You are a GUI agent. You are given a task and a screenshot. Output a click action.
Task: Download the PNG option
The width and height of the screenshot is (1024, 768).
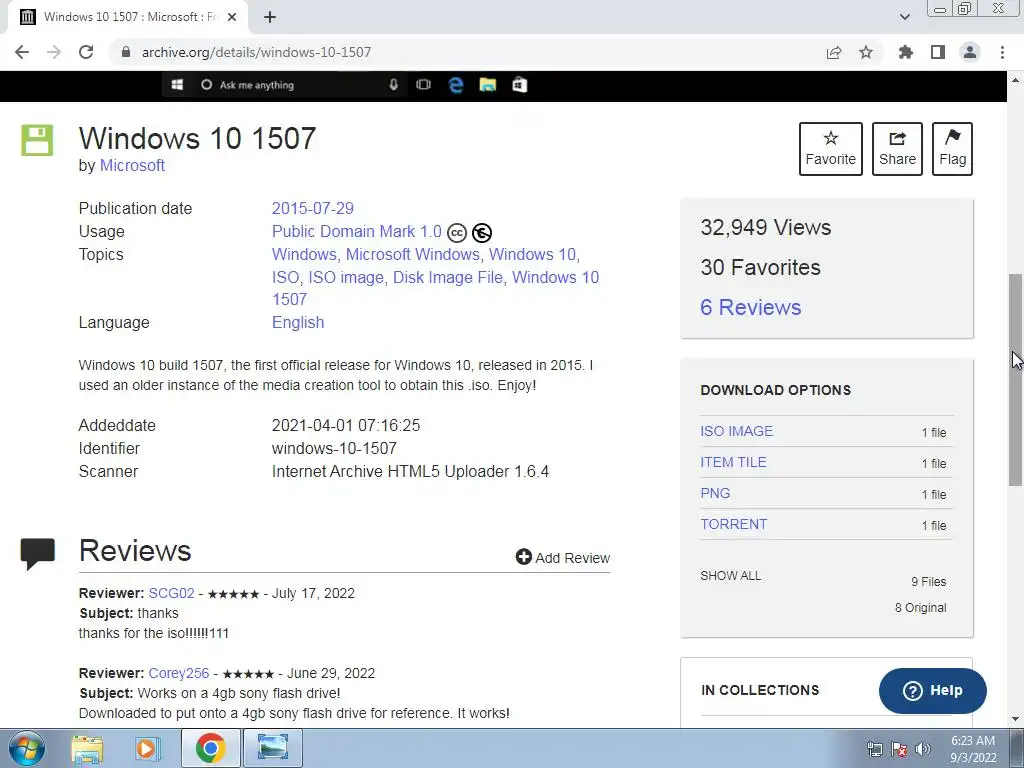715,493
